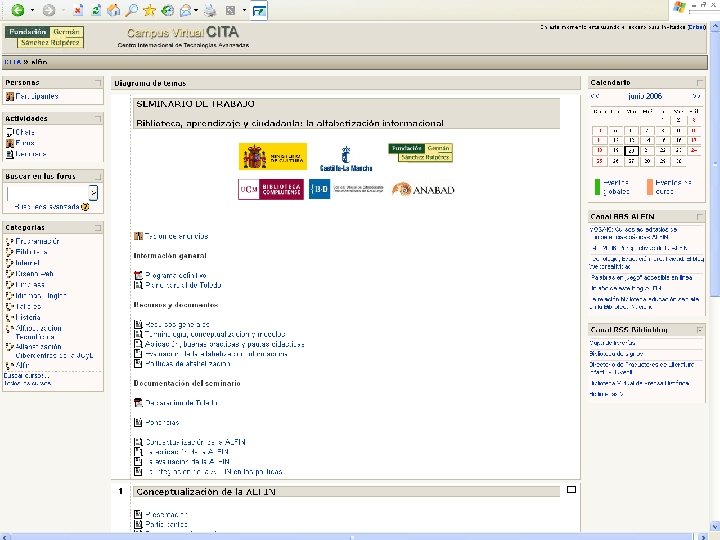The image size is (720, 540).
Task: Click the Ministerio de Cultura logo
Action: [273, 157]
